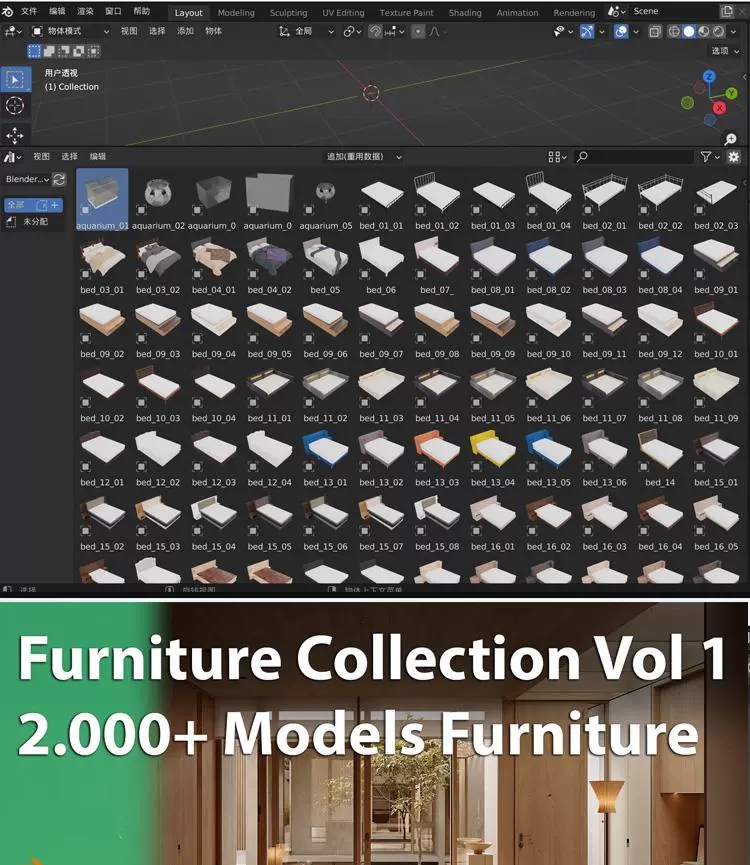Switch to the Shading workspace tab

(465, 12)
